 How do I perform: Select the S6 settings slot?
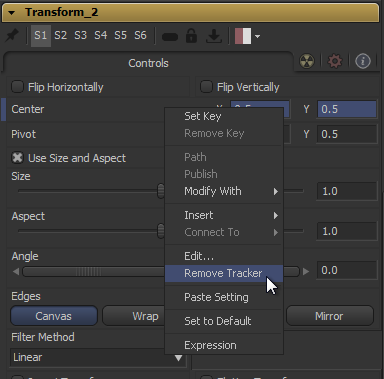140,35
